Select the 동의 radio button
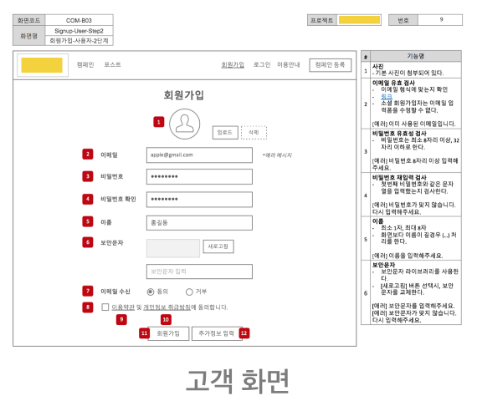Viewport: 490px width, 416px height. [150, 292]
